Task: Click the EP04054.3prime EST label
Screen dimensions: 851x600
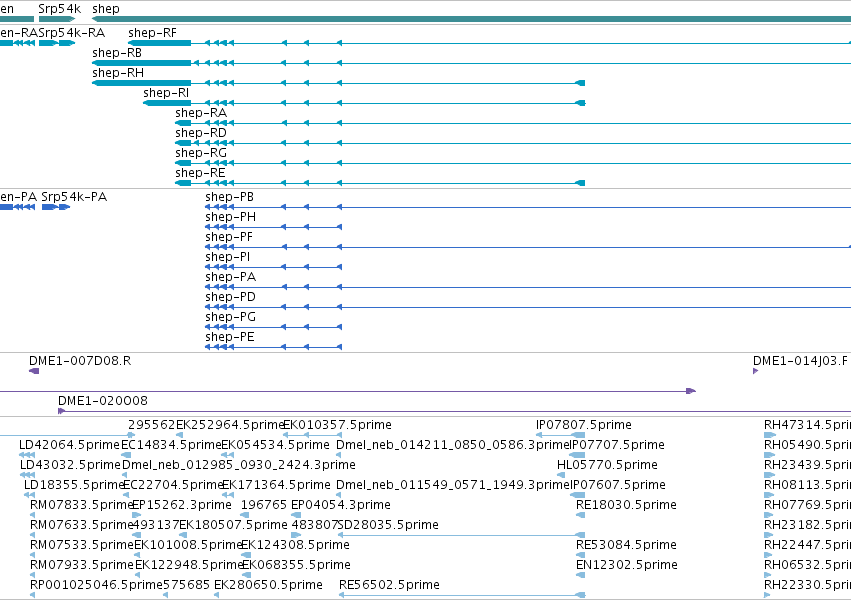Action: coord(341,505)
